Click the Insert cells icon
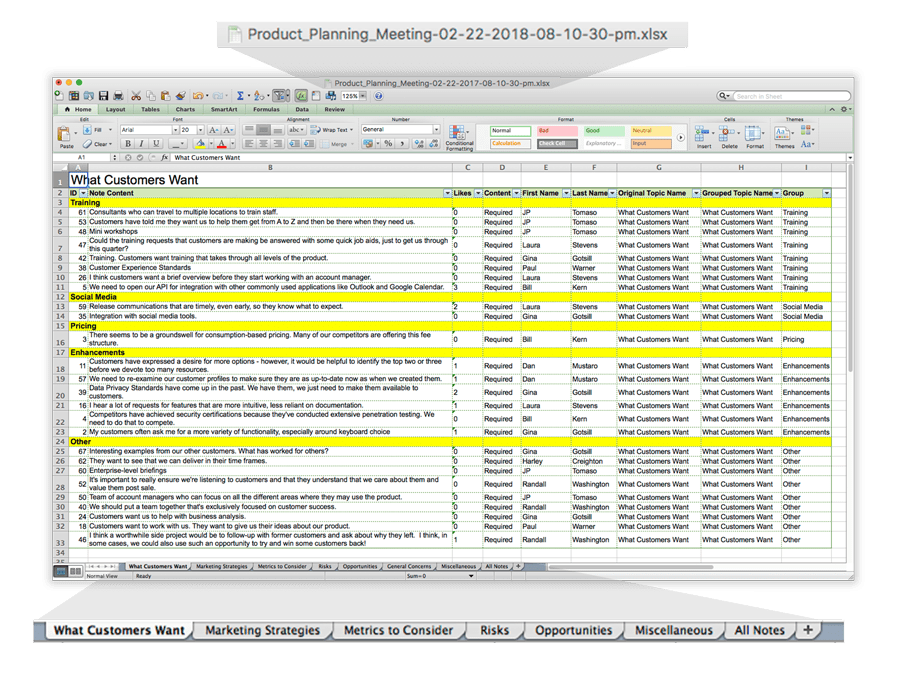This screenshot has width=900, height=681. pos(704,135)
